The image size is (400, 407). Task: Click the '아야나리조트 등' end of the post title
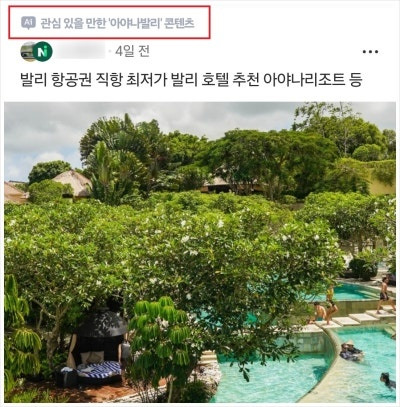click(312, 81)
